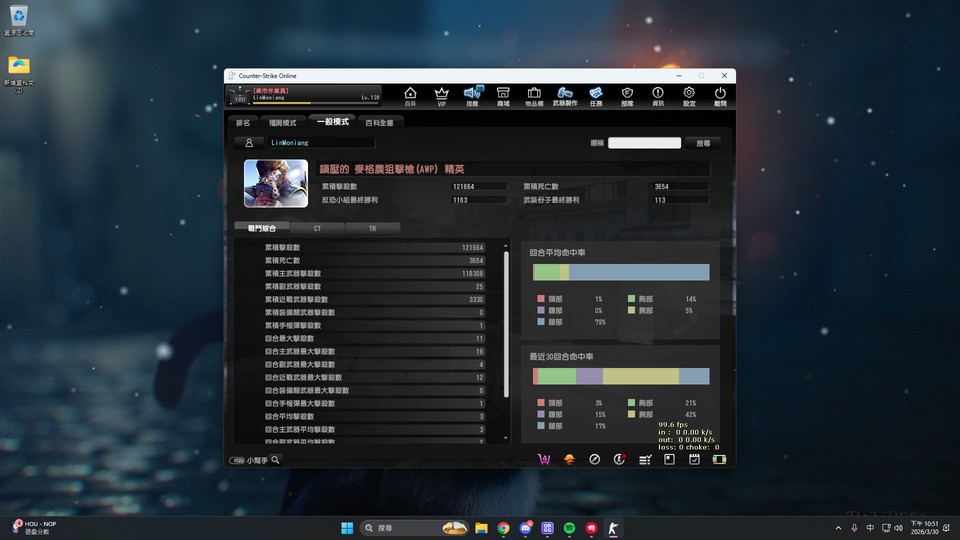Click the compass icon in bottom bar

tap(594, 459)
